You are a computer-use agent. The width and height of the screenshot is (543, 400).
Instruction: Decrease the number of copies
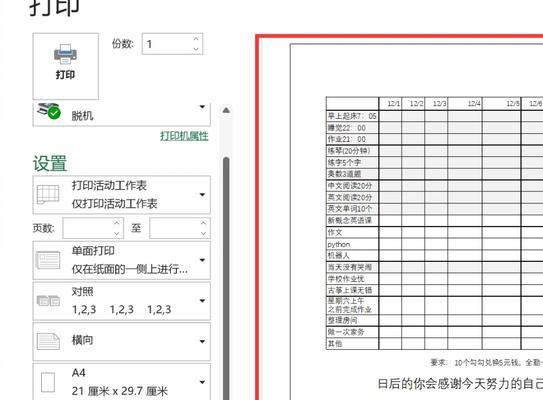pyautogui.click(x=196, y=49)
